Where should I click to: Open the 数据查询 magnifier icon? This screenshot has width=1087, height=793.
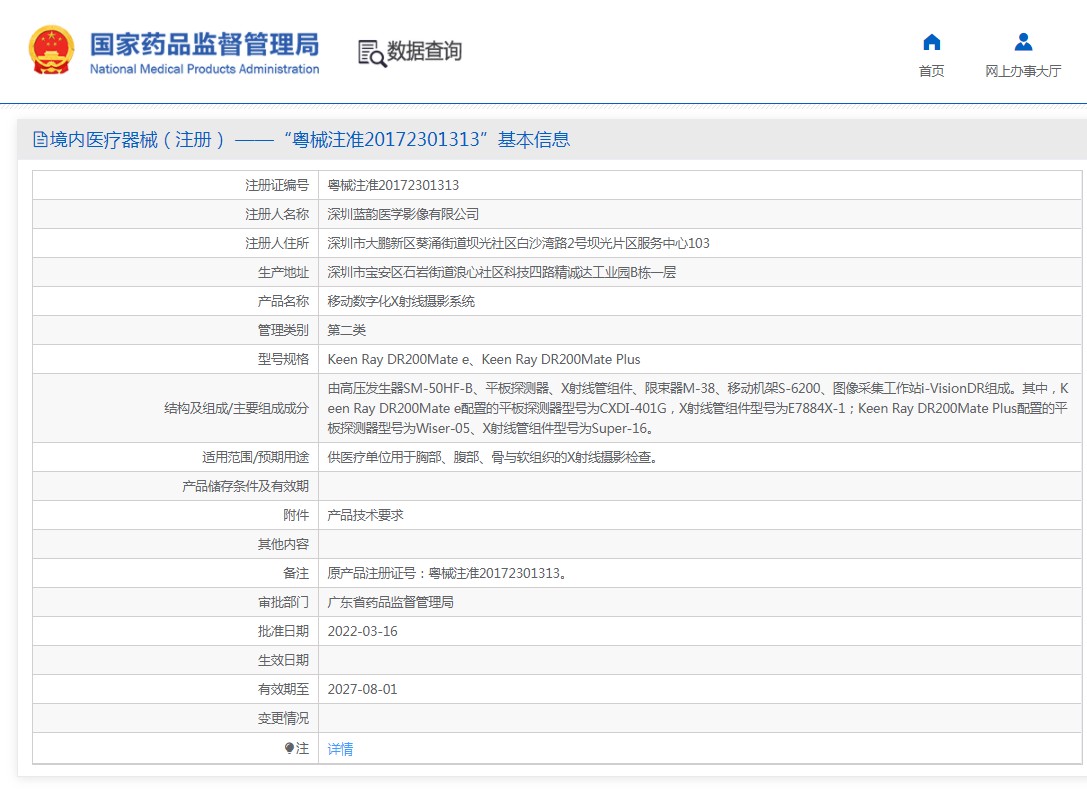pyautogui.click(x=372, y=53)
